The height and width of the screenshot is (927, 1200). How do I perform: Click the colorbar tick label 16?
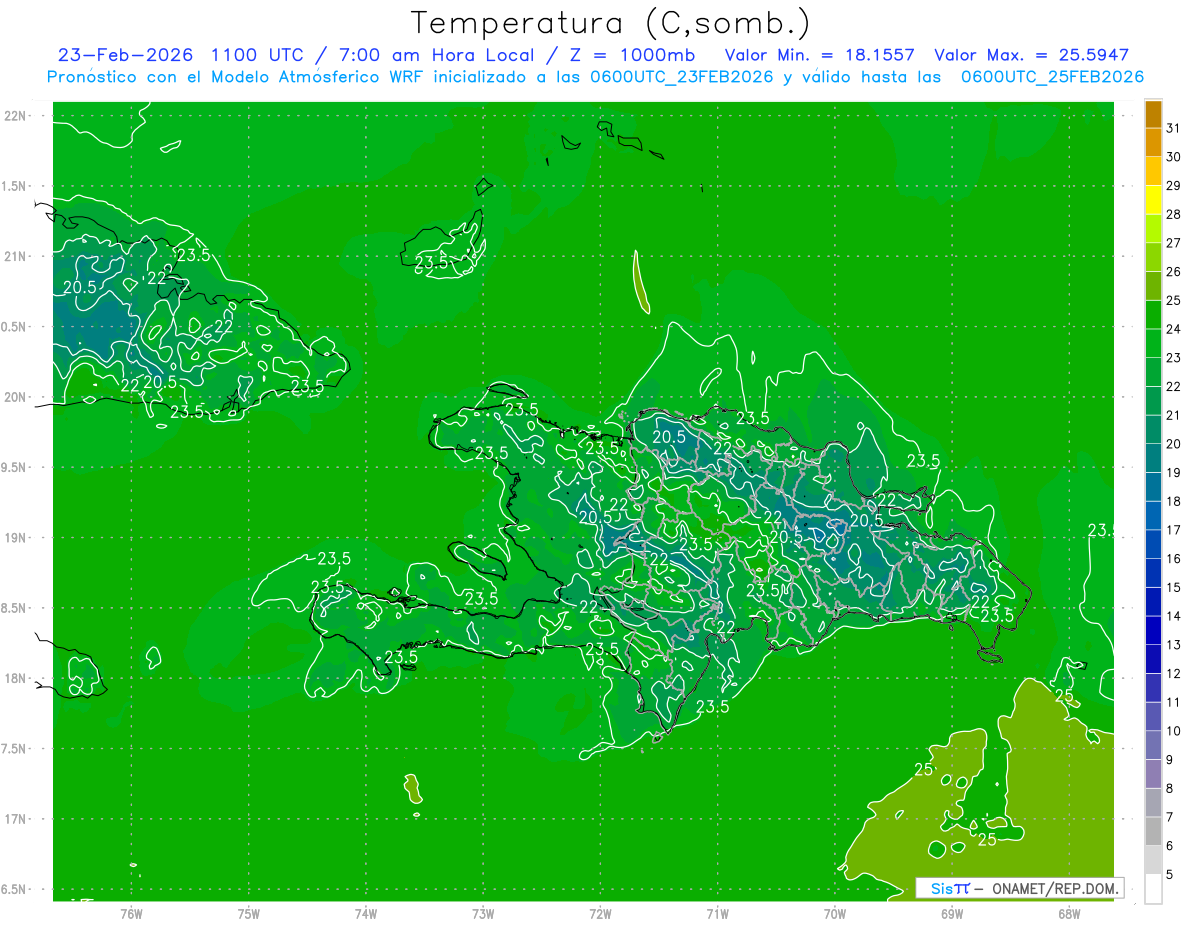[1174, 559]
